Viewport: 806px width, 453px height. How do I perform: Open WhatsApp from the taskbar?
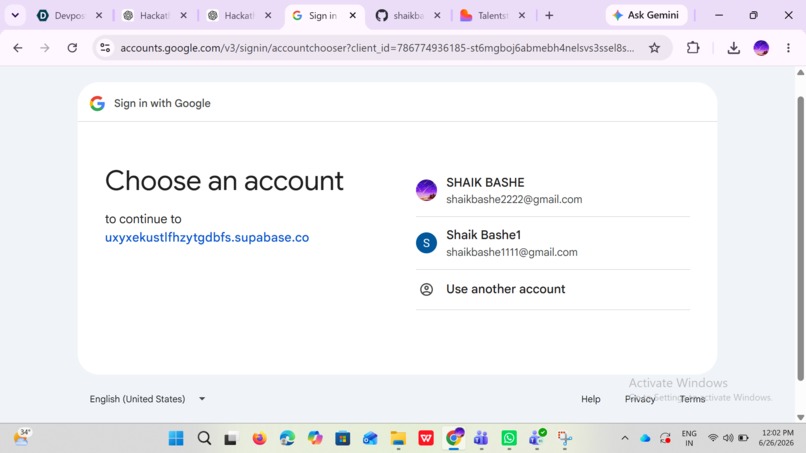(x=509, y=438)
